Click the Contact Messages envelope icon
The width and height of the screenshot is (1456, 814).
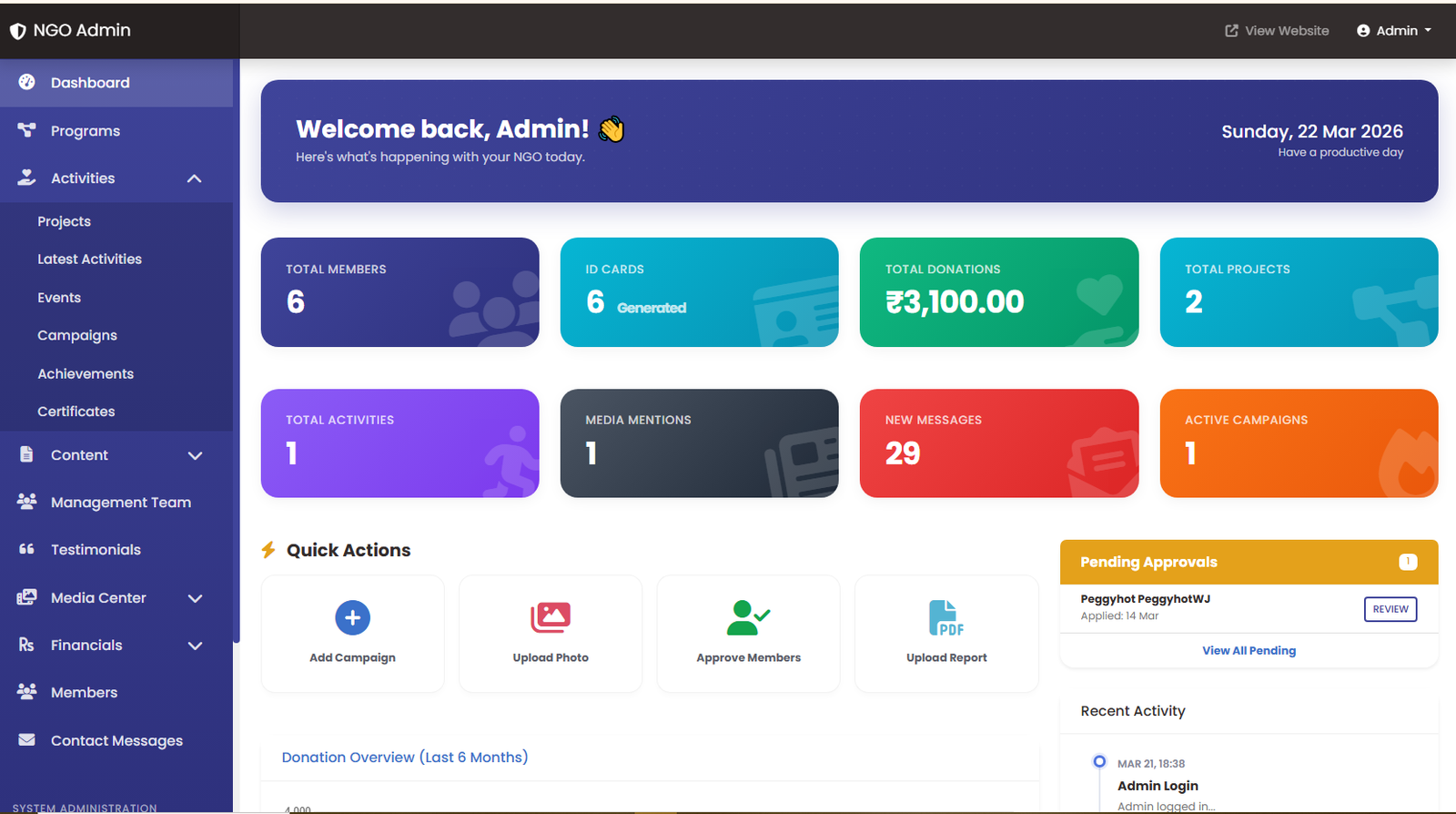coord(26,740)
